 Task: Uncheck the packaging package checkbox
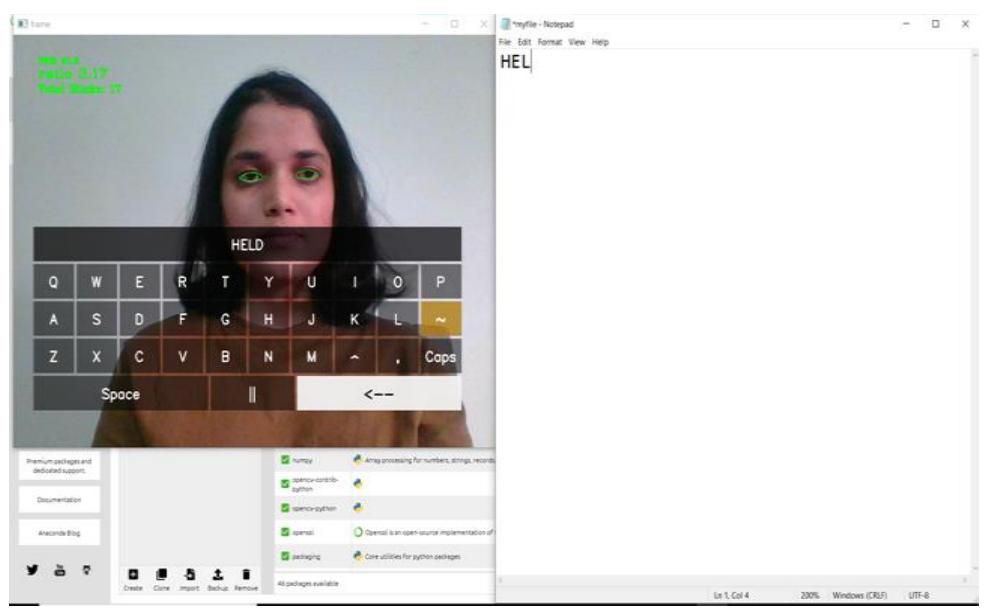(285, 556)
